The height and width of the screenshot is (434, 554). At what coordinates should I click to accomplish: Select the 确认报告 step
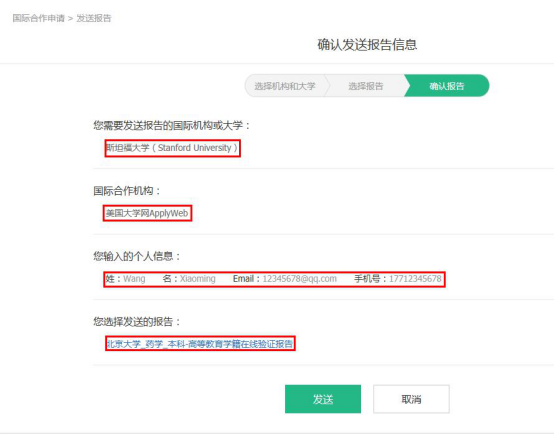point(447,86)
